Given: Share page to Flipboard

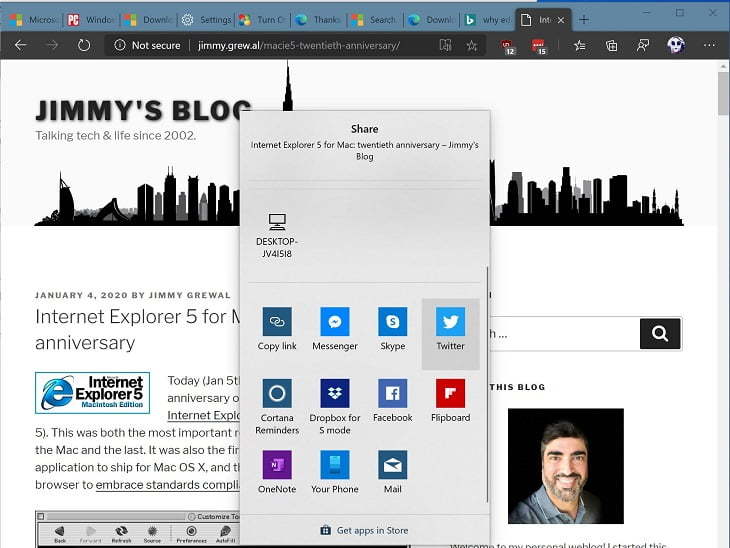Looking at the screenshot, I should (x=450, y=400).
